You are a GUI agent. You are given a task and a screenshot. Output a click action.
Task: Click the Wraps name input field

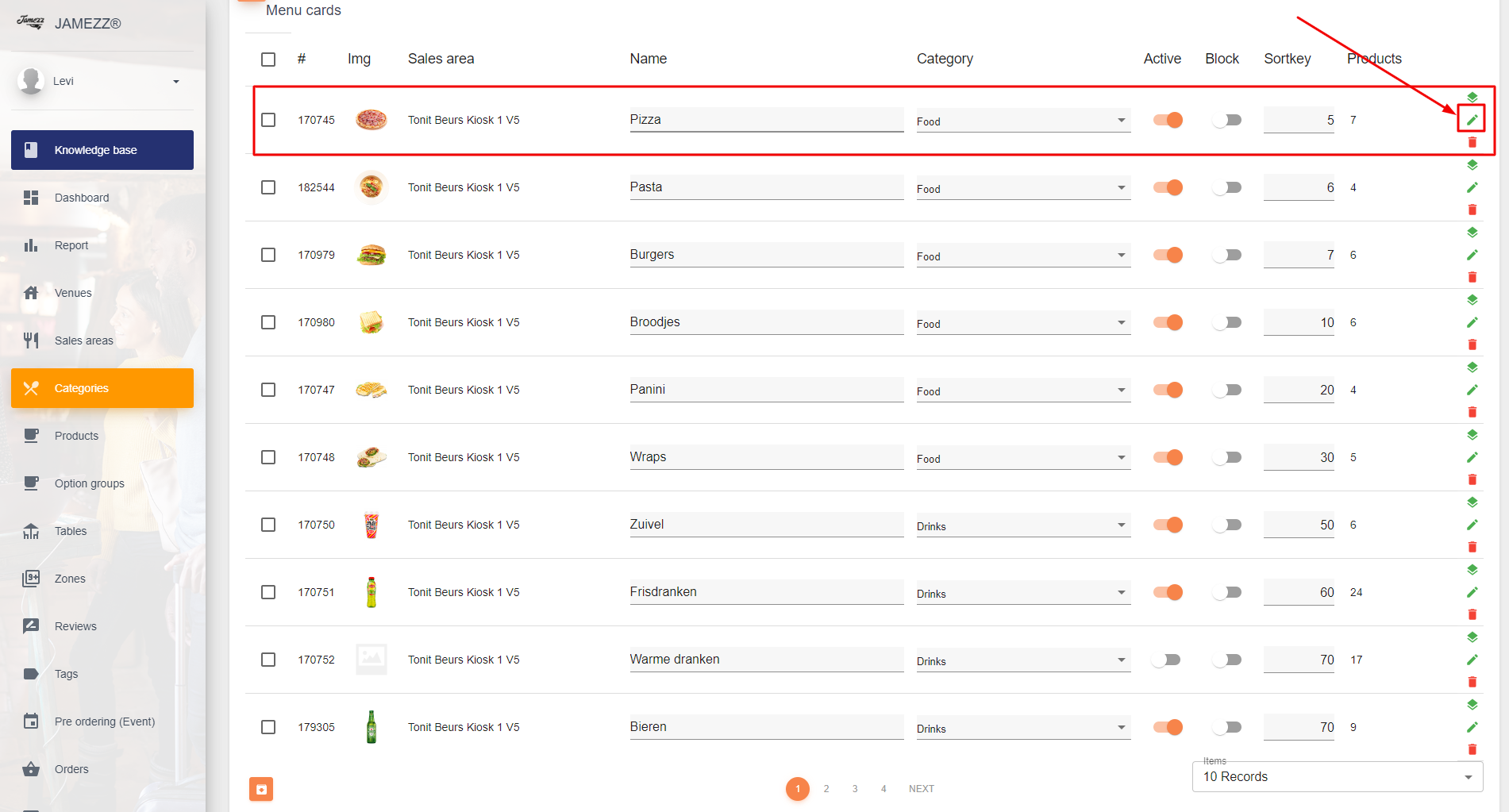[x=767, y=457]
